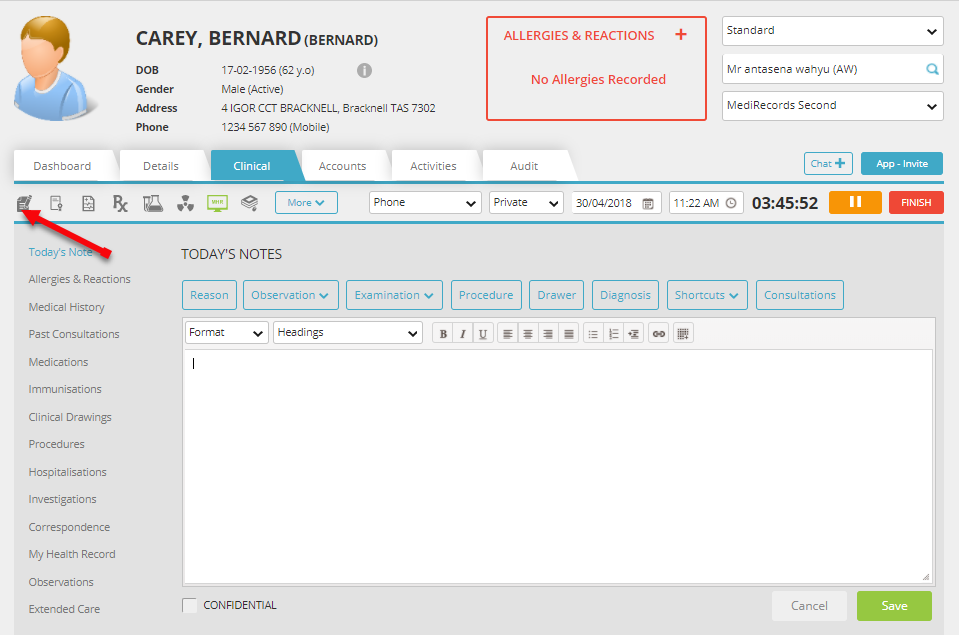Image resolution: width=959 pixels, height=635 pixels.
Task: Click the certificate document icon
Action: click(56, 203)
